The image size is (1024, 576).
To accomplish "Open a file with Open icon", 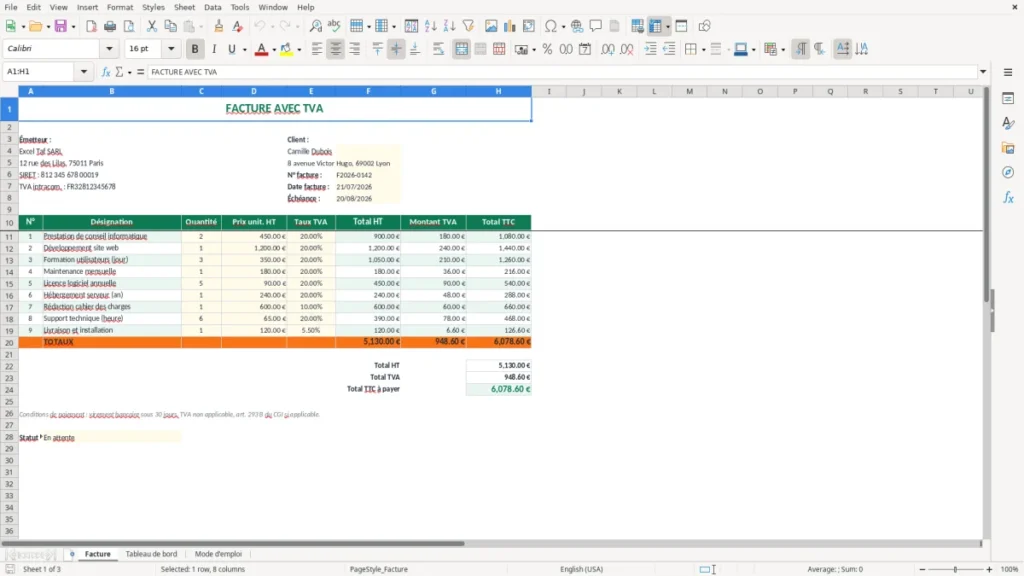I will point(35,26).
